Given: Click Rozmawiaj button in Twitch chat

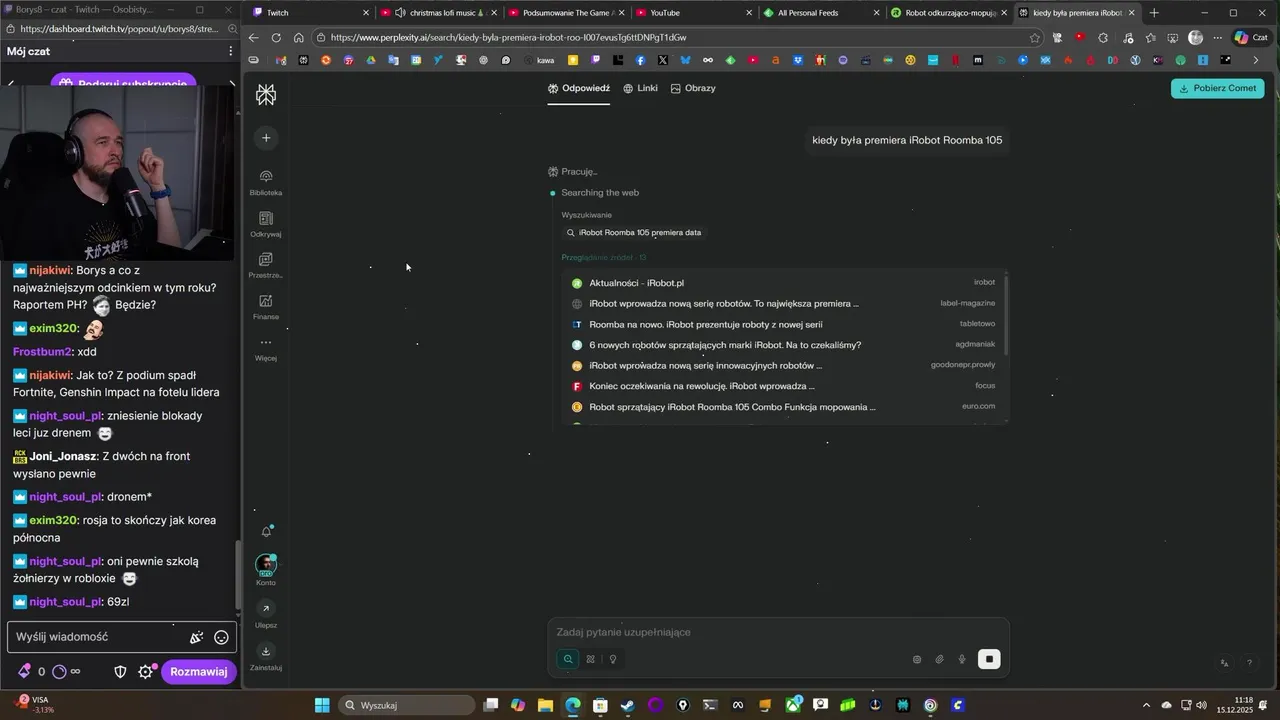Looking at the screenshot, I should 199,672.
